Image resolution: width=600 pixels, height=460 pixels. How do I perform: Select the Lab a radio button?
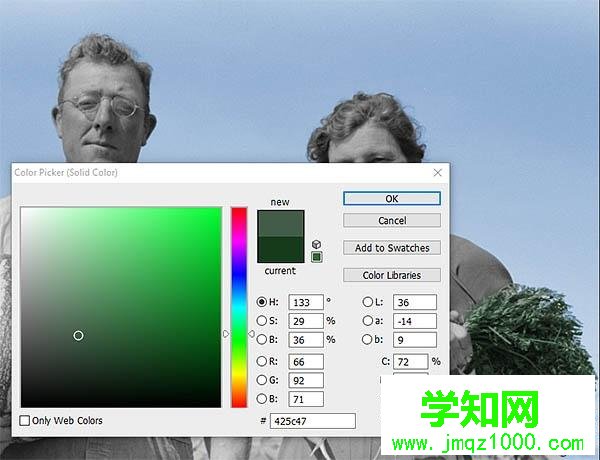pos(367,321)
